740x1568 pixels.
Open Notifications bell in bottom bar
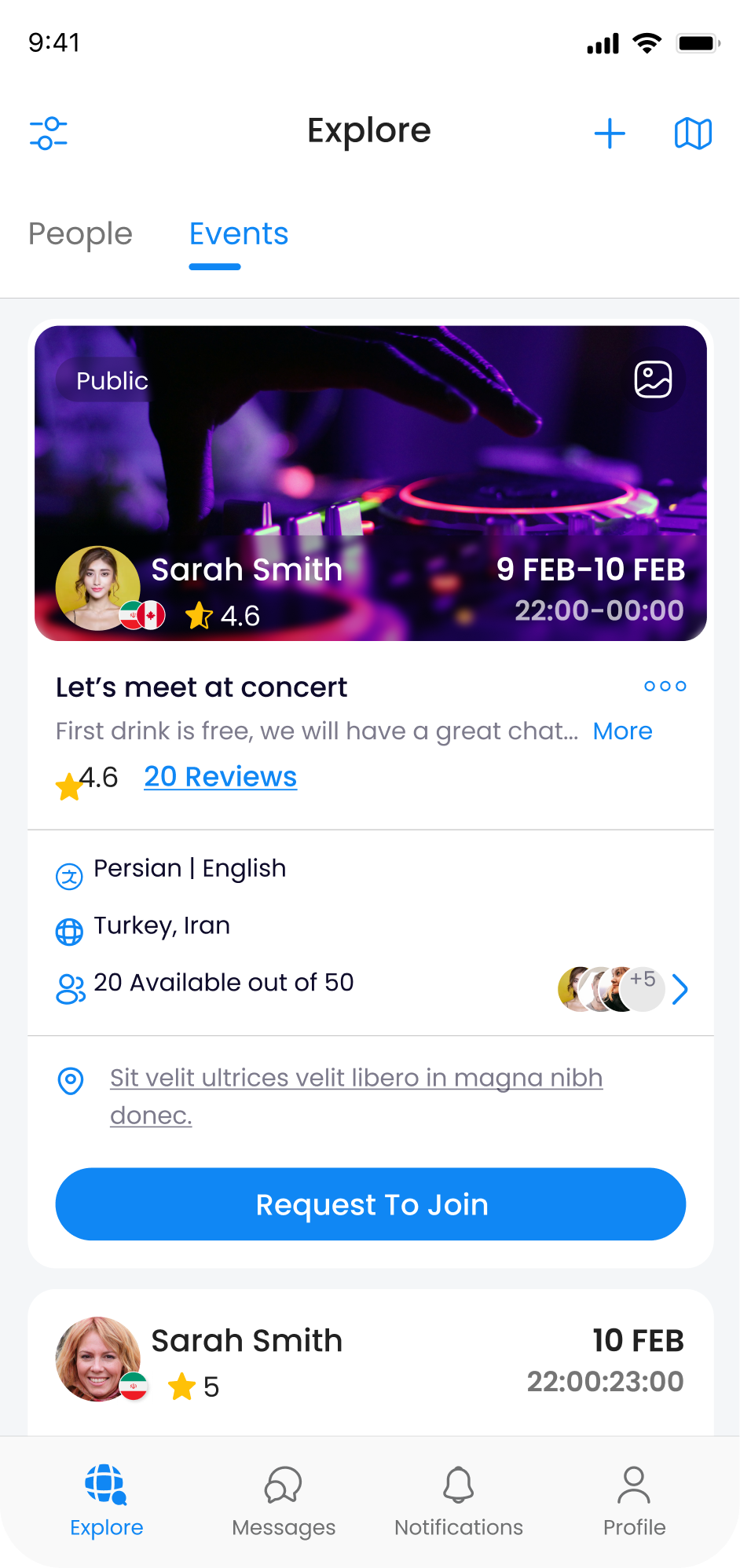coord(459,1500)
